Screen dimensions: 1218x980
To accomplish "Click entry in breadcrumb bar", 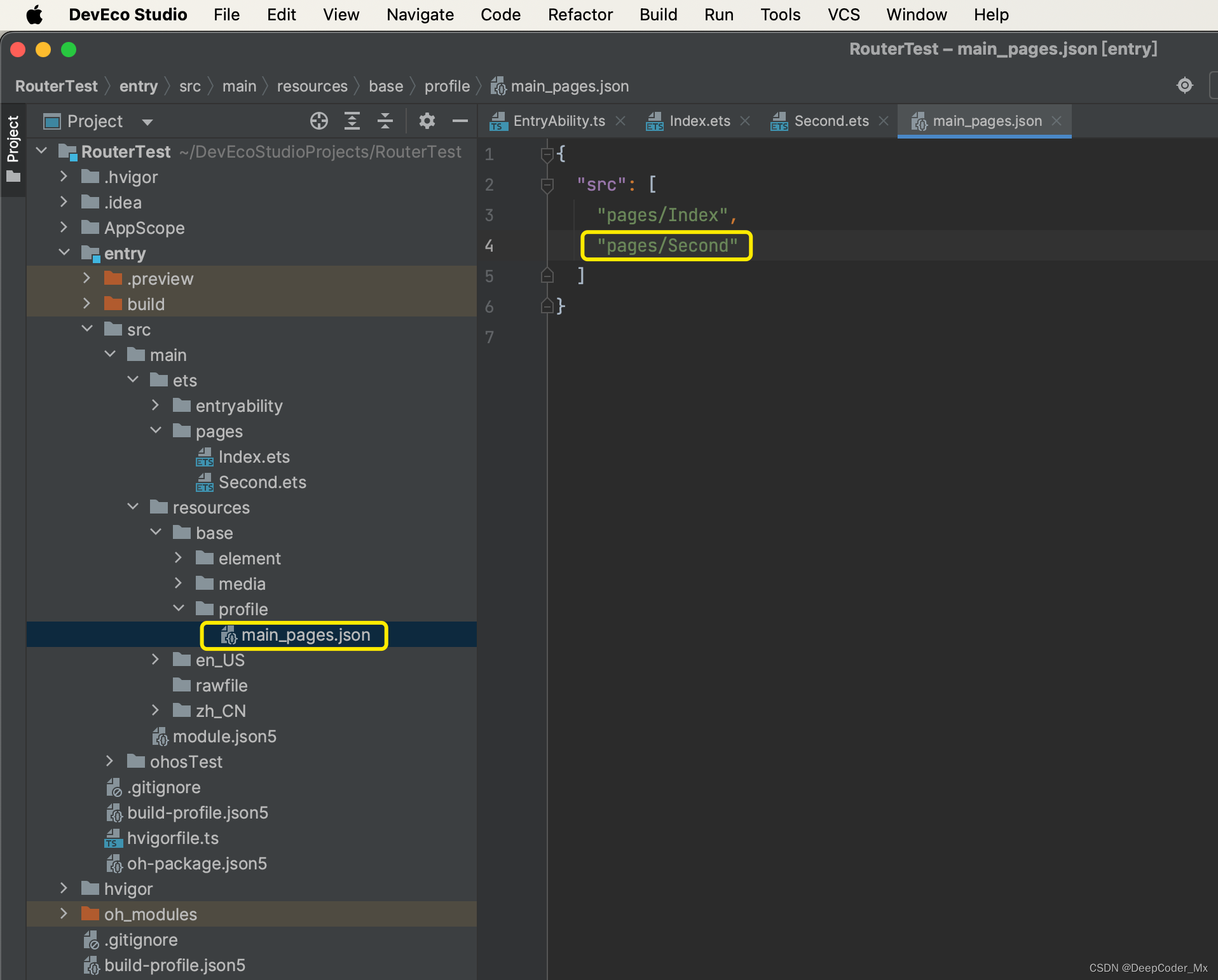I will 139,86.
